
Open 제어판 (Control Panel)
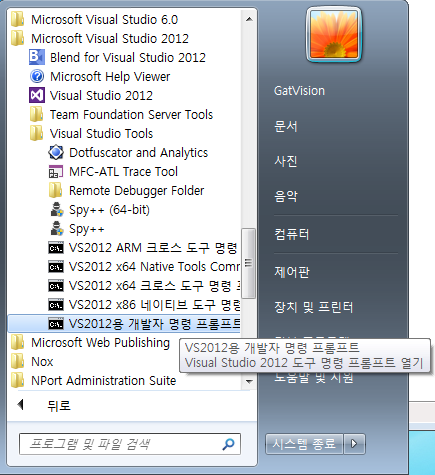click(292, 272)
